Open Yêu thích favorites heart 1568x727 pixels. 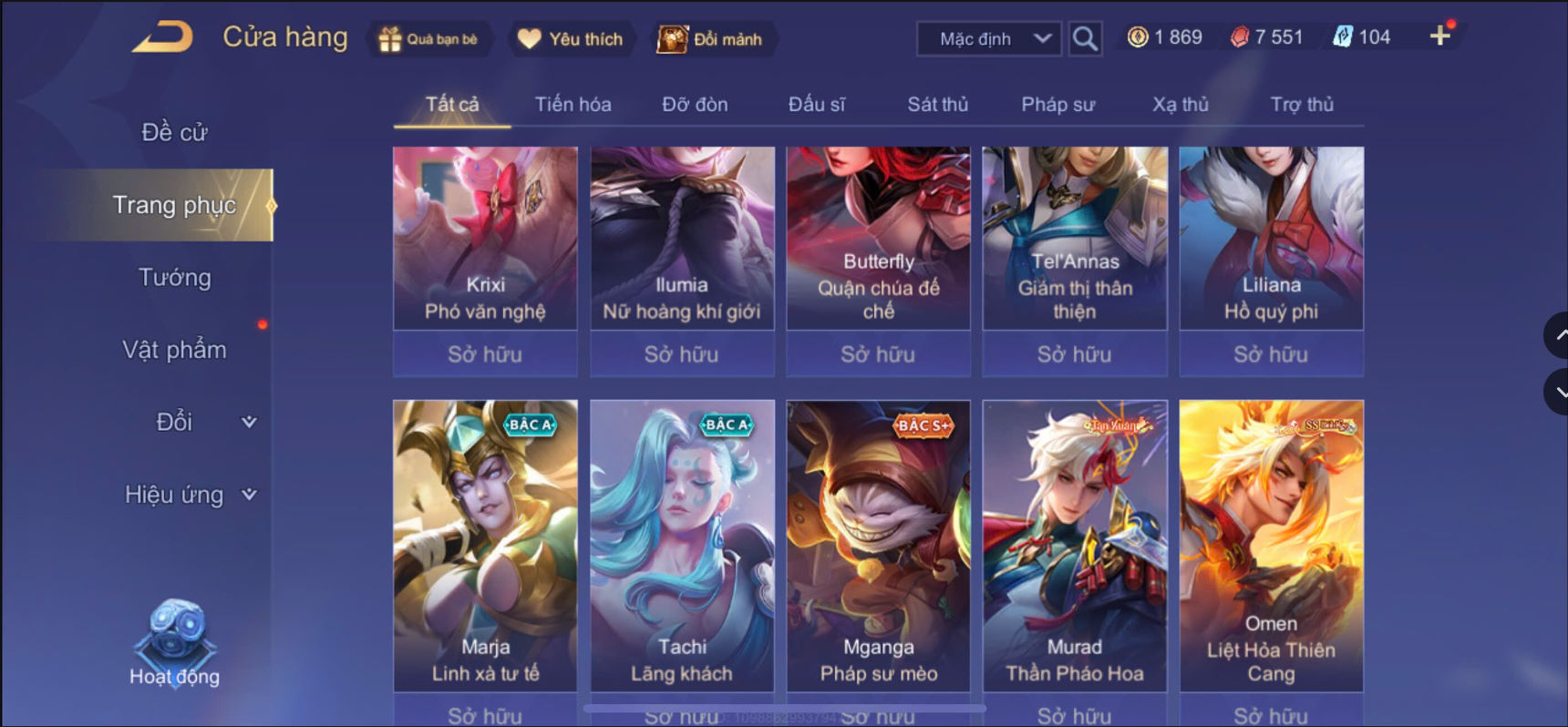571,39
